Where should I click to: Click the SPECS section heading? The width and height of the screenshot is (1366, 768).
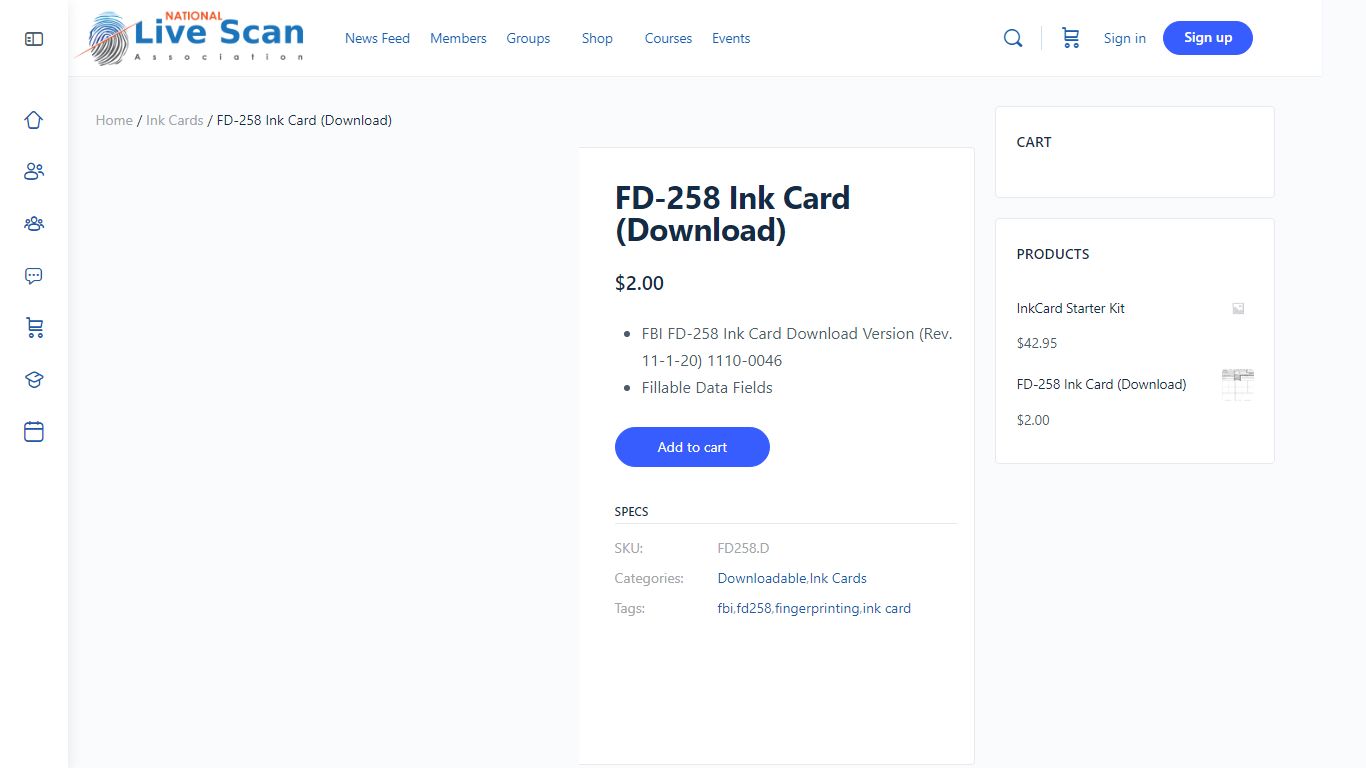click(631, 511)
